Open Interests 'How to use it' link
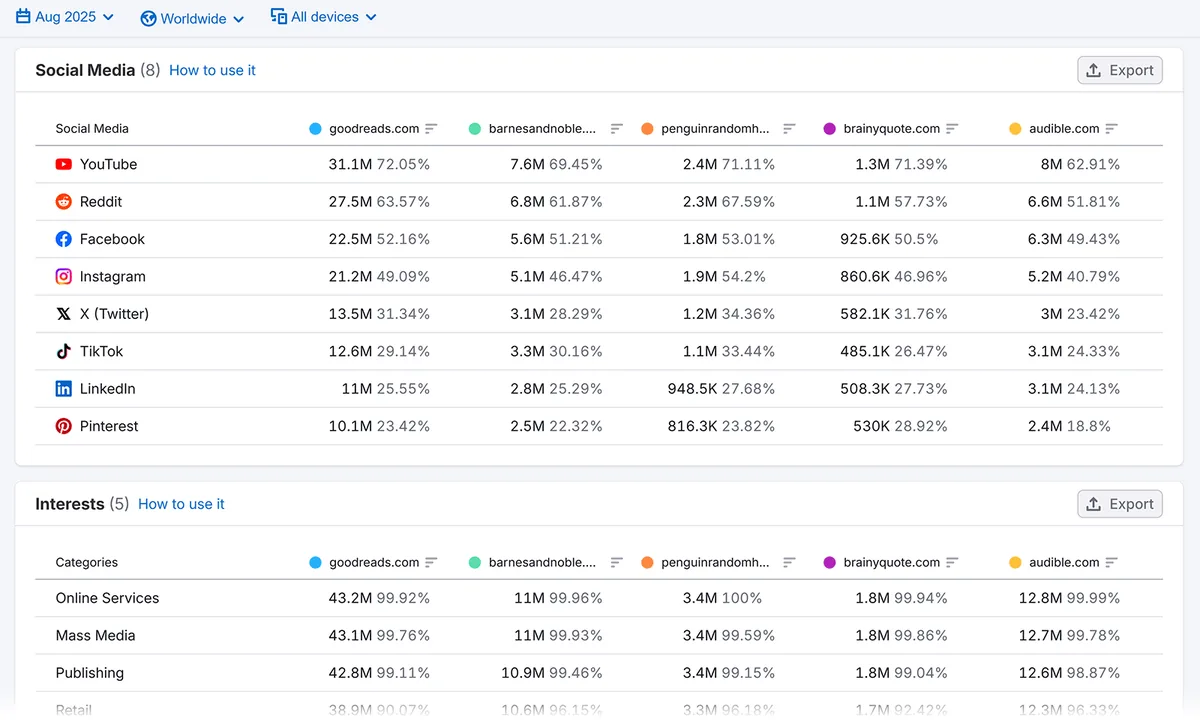This screenshot has width=1200, height=728. pos(181,504)
